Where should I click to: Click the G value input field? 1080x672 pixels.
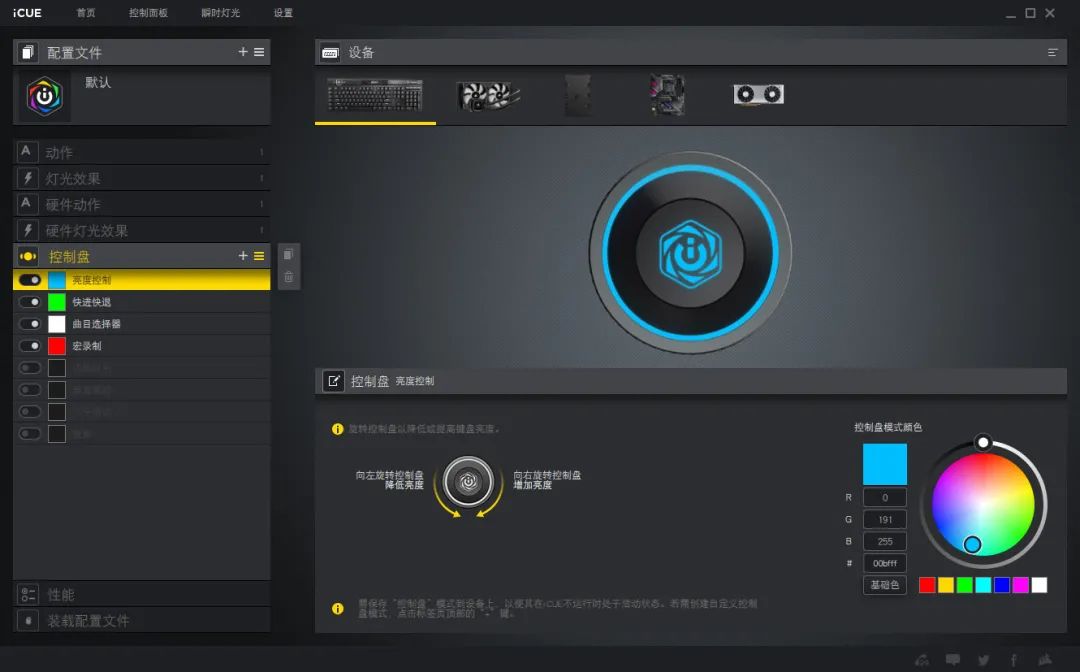point(884,520)
